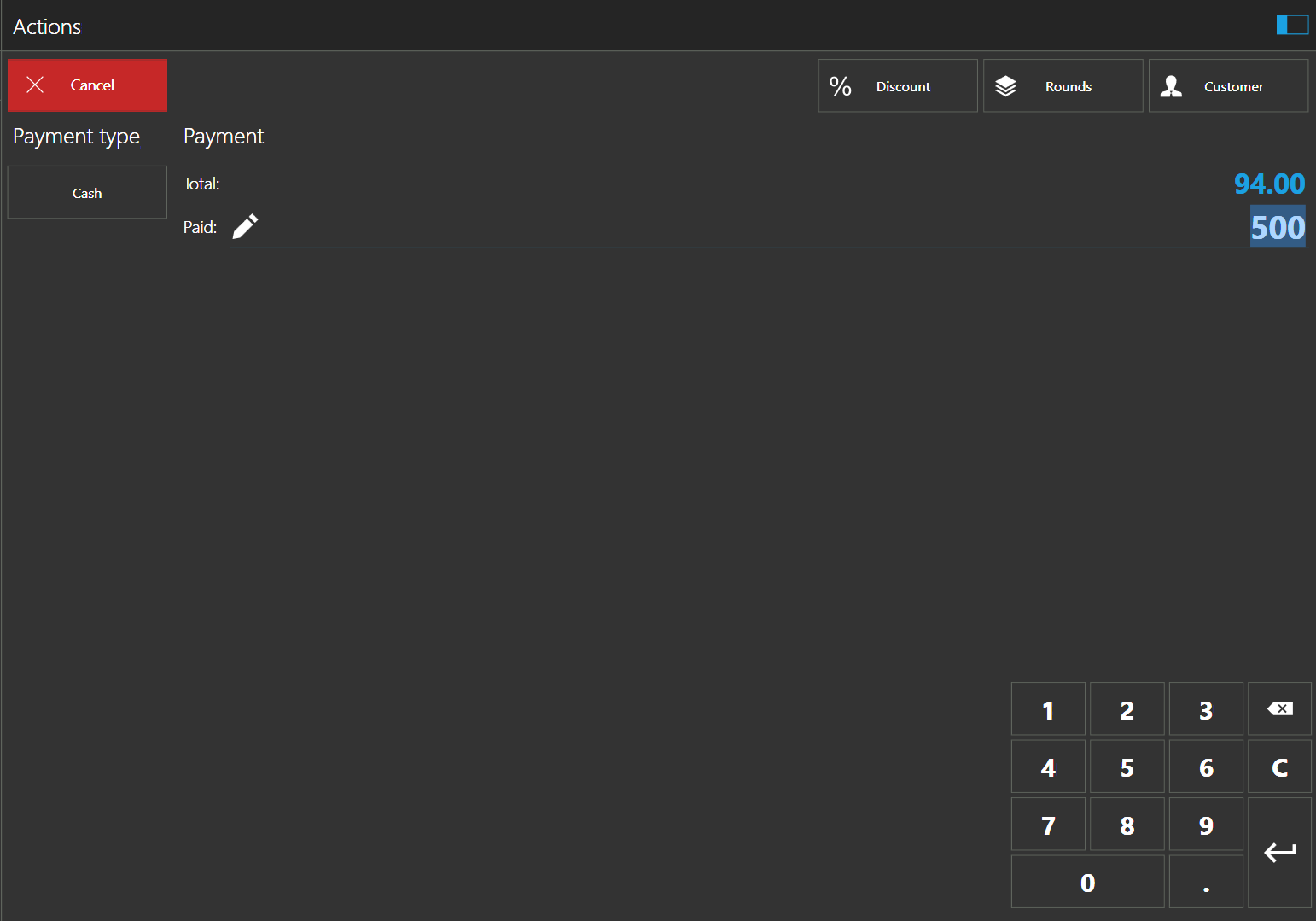Image resolution: width=1316 pixels, height=921 pixels.
Task: Tap number 5 on the numpad
Action: (x=1127, y=767)
